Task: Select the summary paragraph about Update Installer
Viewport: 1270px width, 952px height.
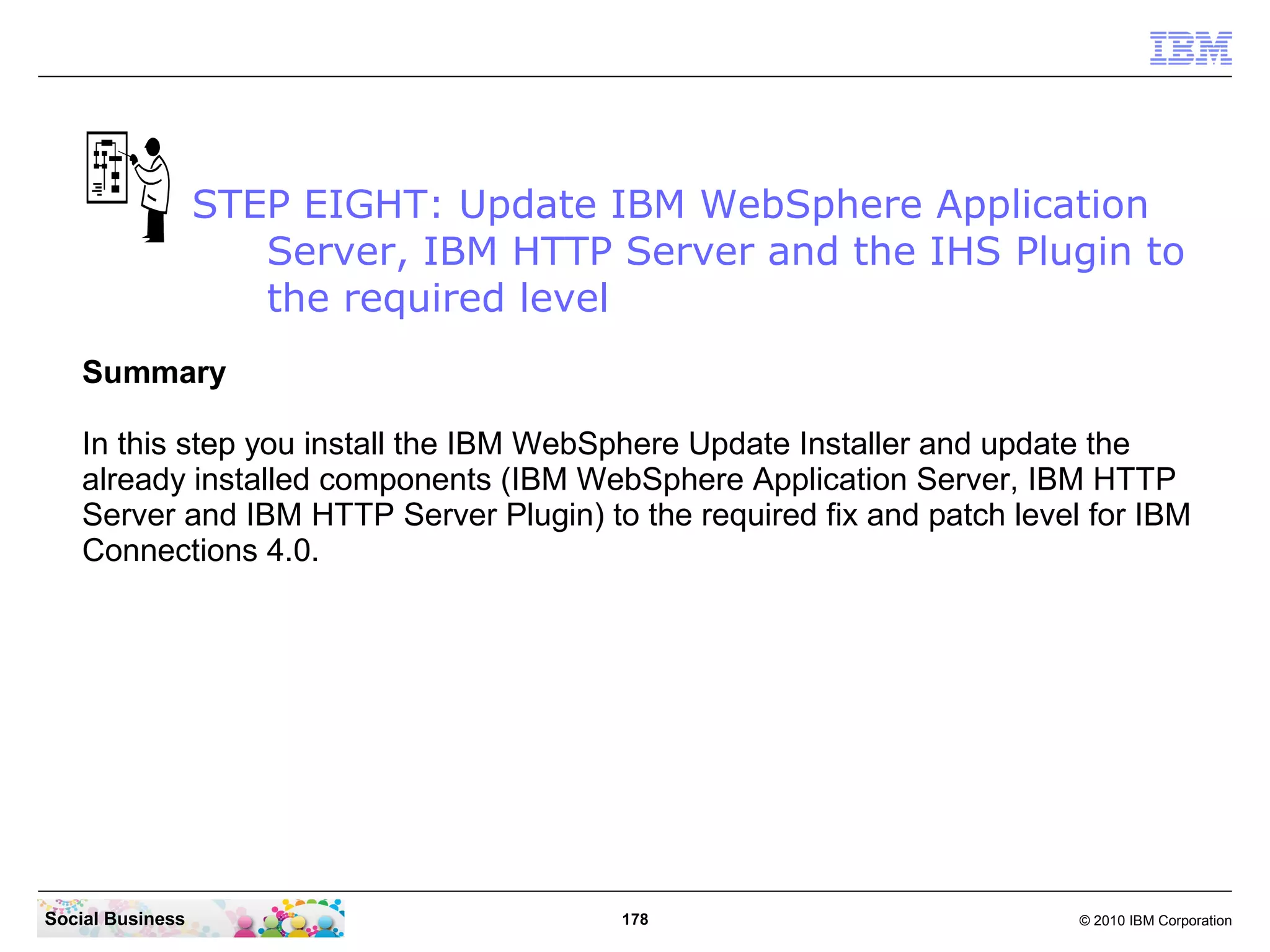Action: click(636, 497)
